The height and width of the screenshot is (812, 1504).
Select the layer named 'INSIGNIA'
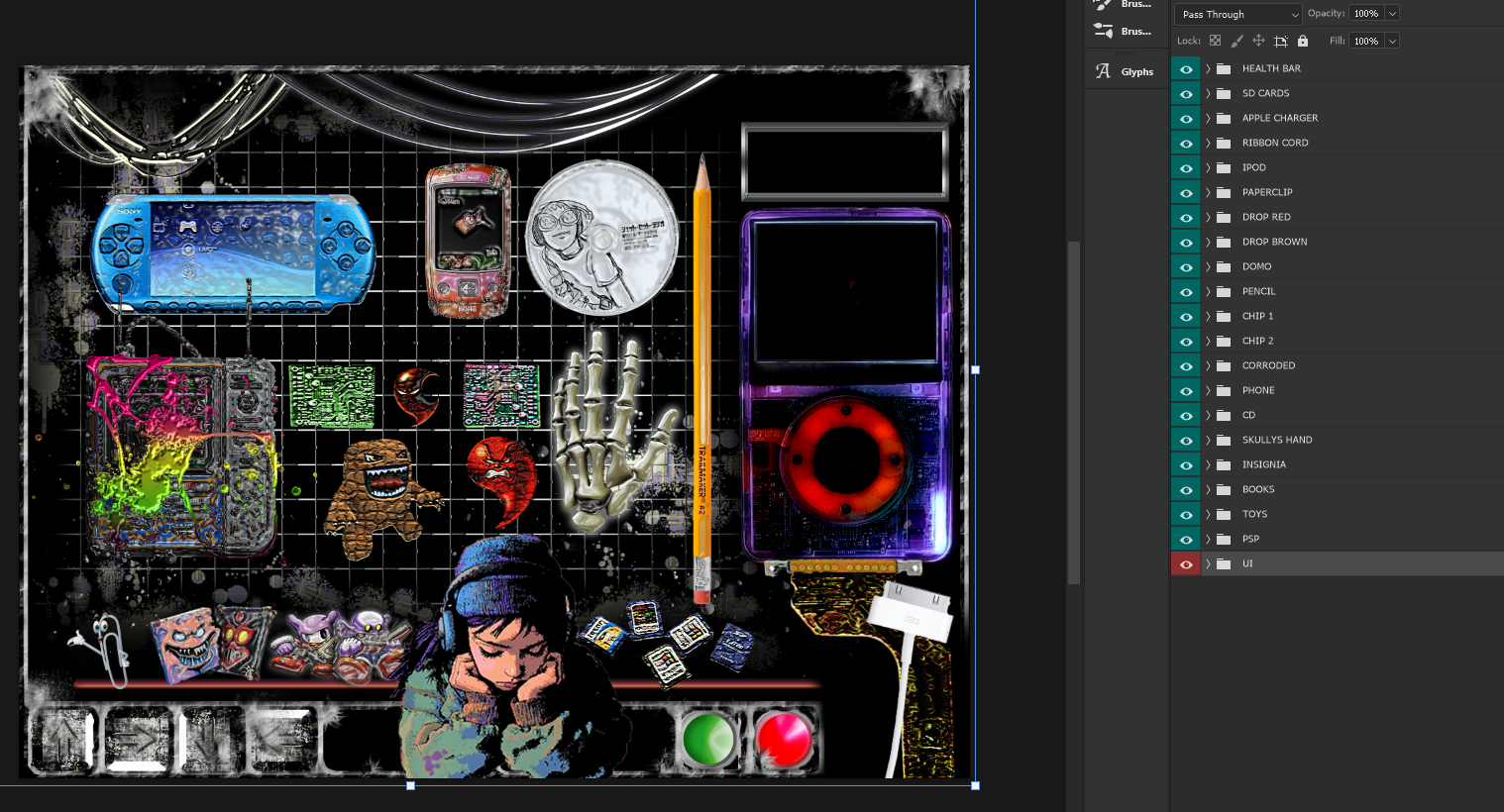point(1264,464)
